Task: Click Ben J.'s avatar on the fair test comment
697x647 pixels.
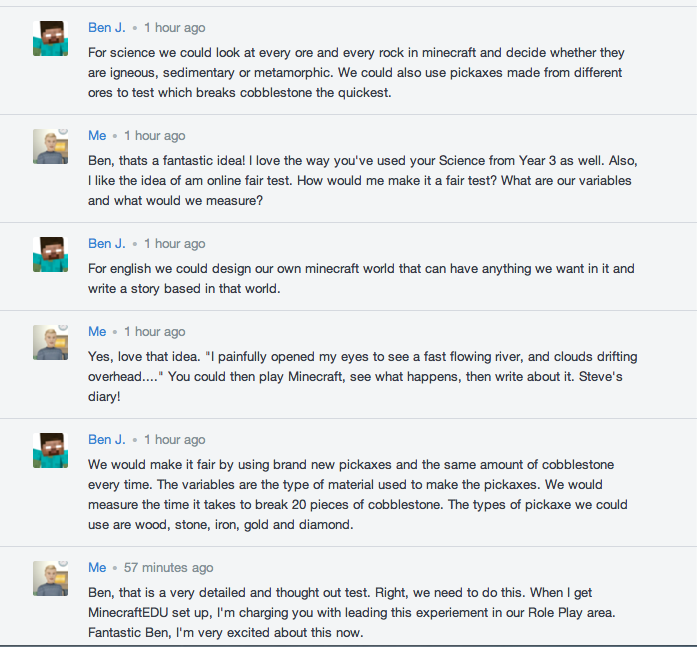Action: (51, 450)
